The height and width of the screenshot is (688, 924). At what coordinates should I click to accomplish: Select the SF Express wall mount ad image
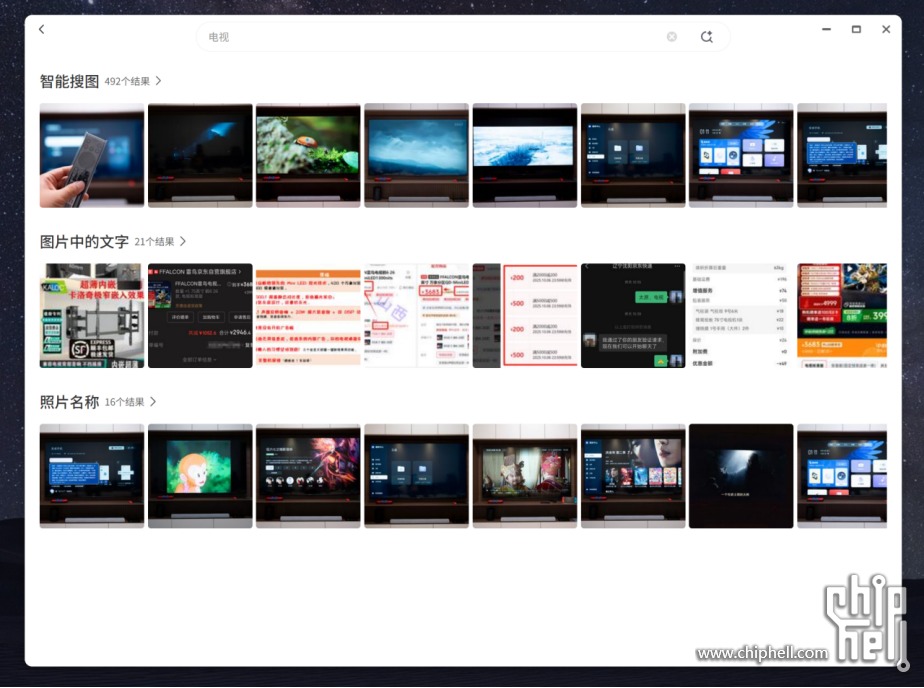tap(92, 316)
